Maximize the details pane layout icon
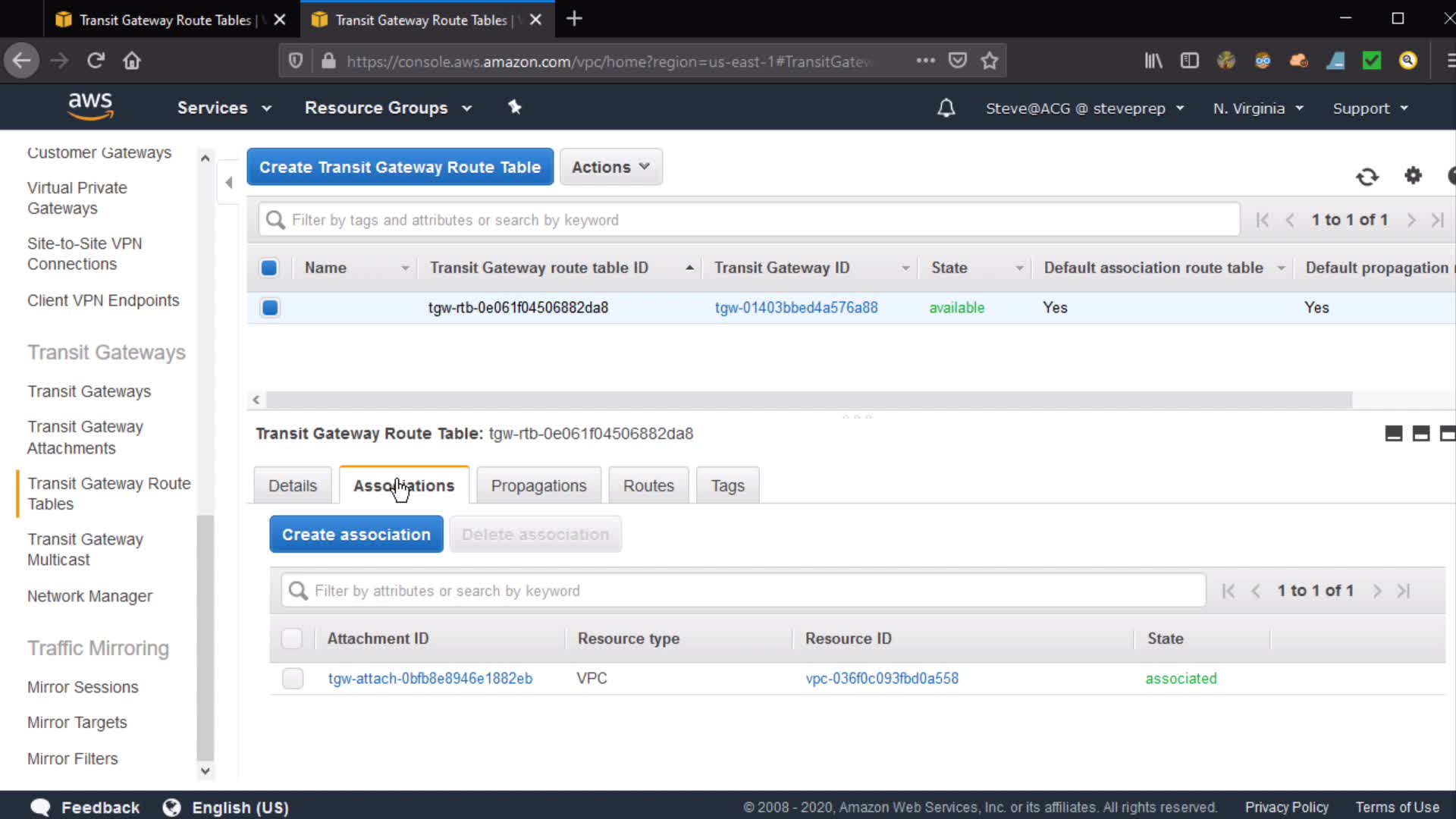The width and height of the screenshot is (1456, 819). coord(1447,434)
